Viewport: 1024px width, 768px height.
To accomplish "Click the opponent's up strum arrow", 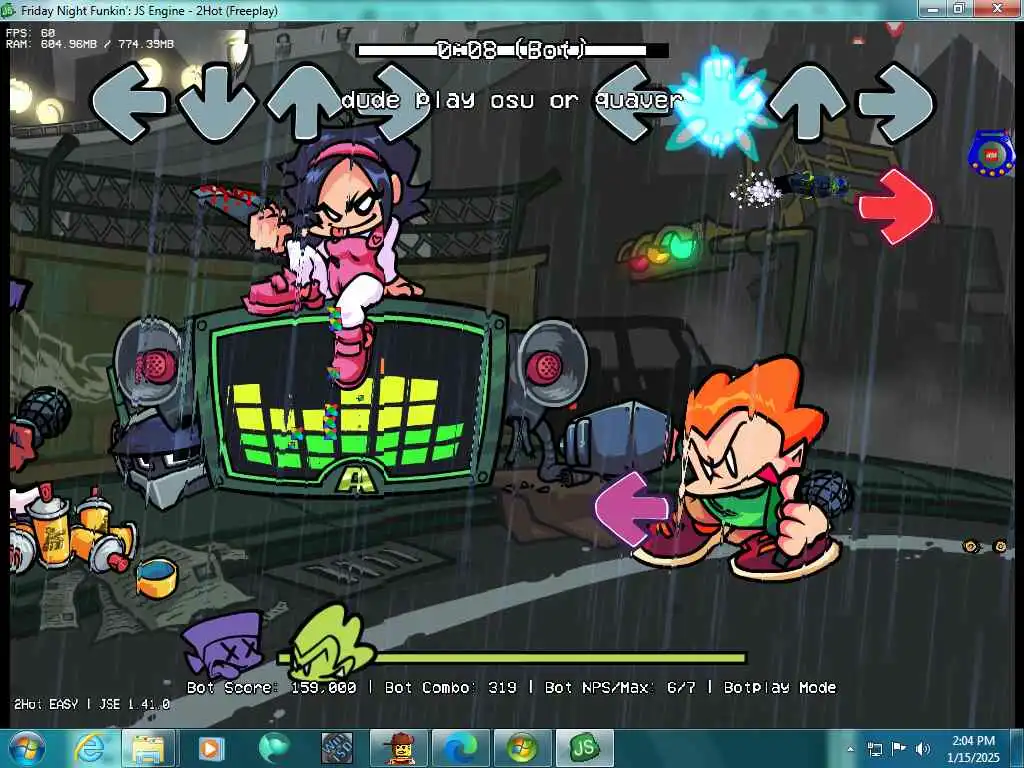I will pos(304,101).
